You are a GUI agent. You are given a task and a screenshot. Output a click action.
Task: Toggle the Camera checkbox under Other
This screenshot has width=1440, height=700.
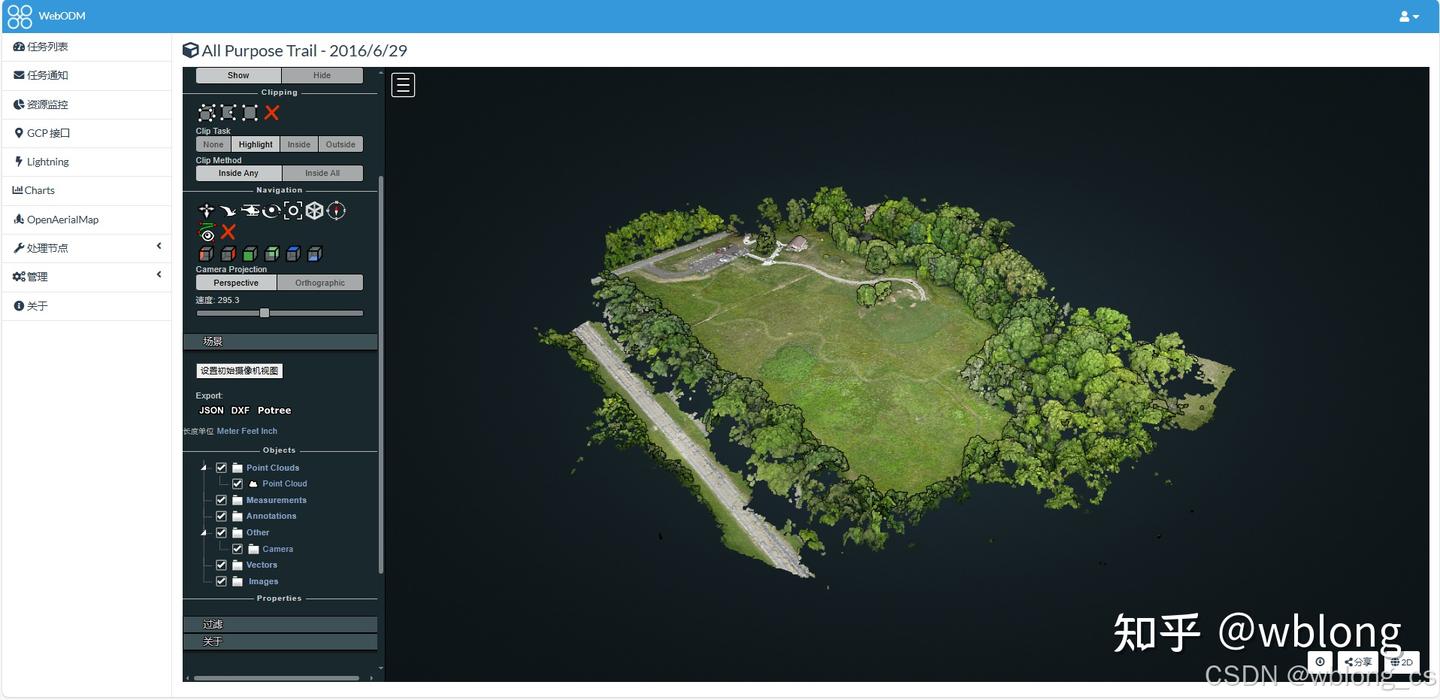point(238,548)
